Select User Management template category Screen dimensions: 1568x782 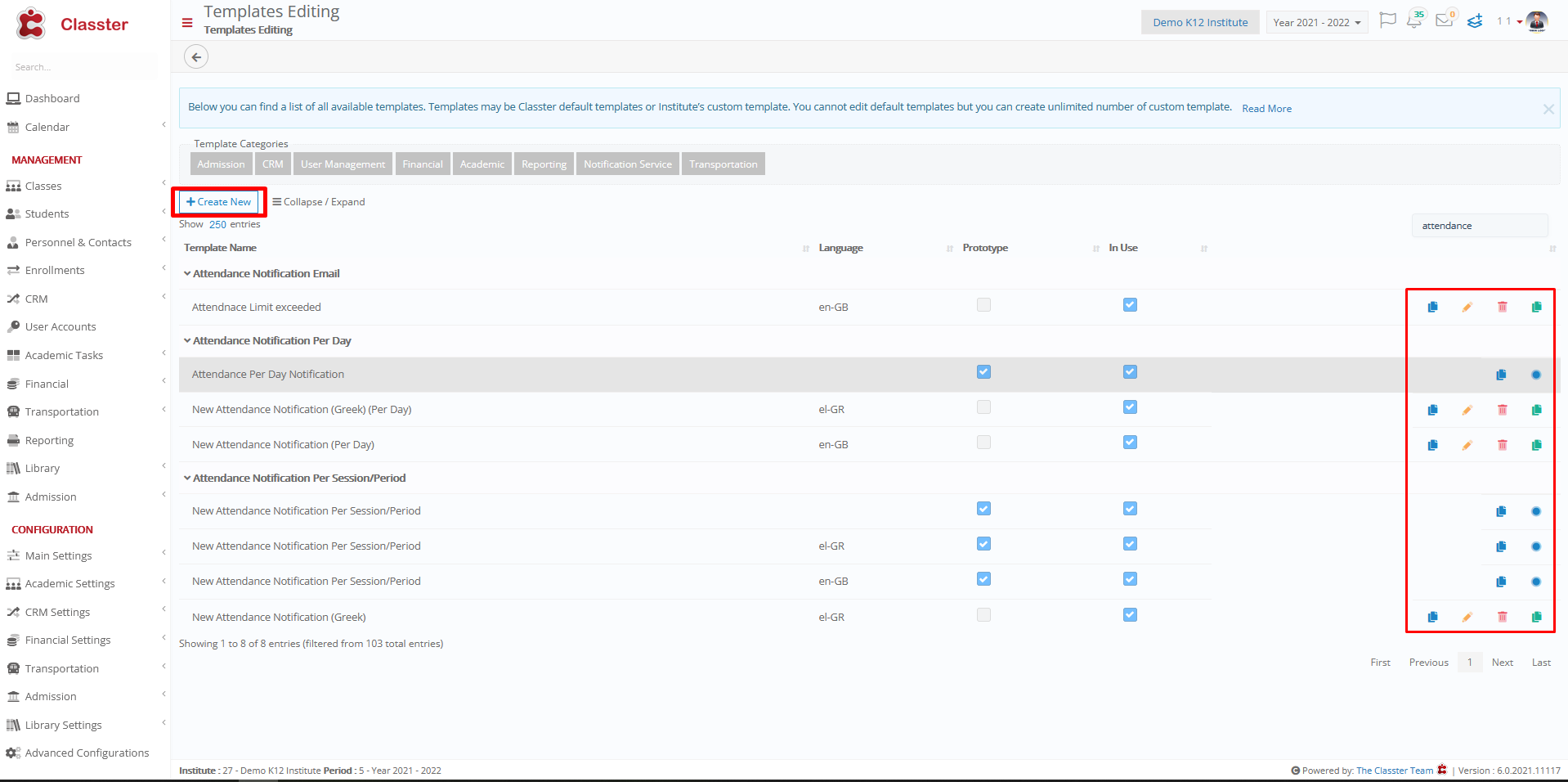coord(343,164)
